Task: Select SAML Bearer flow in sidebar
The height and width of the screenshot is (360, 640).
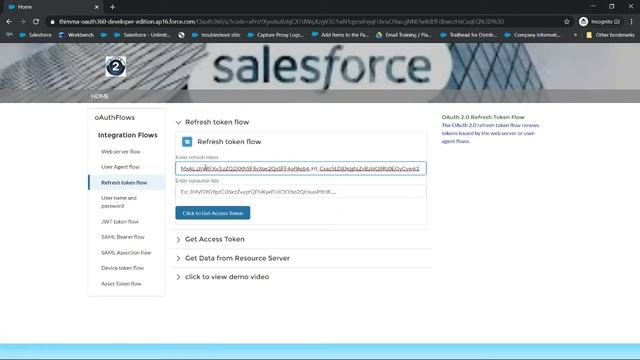Action: pyautogui.click(x=123, y=237)
